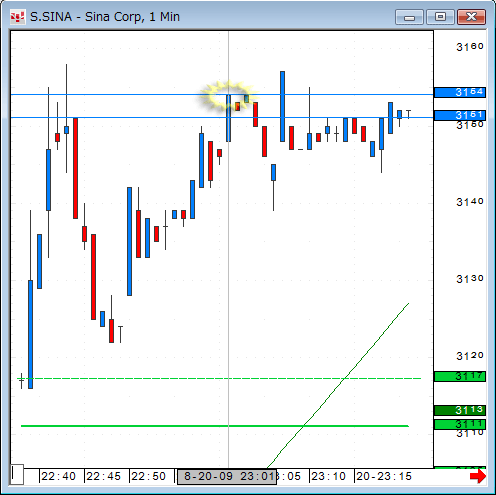Click the red scroll-forward arrow
Image resolution: width=496 pixels, height=495 pixels.
478,476
